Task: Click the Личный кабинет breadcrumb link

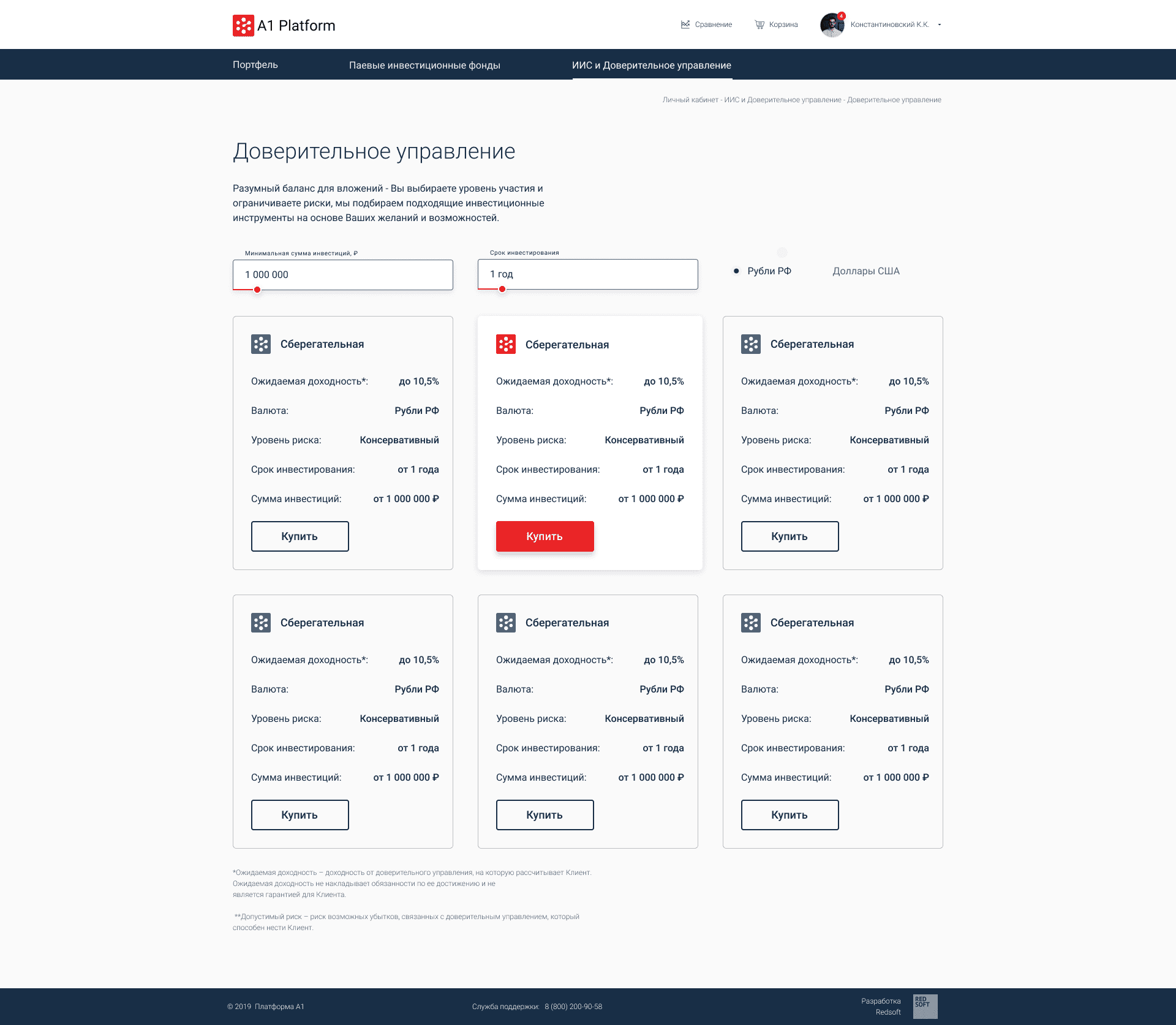Action: point(690,100)
